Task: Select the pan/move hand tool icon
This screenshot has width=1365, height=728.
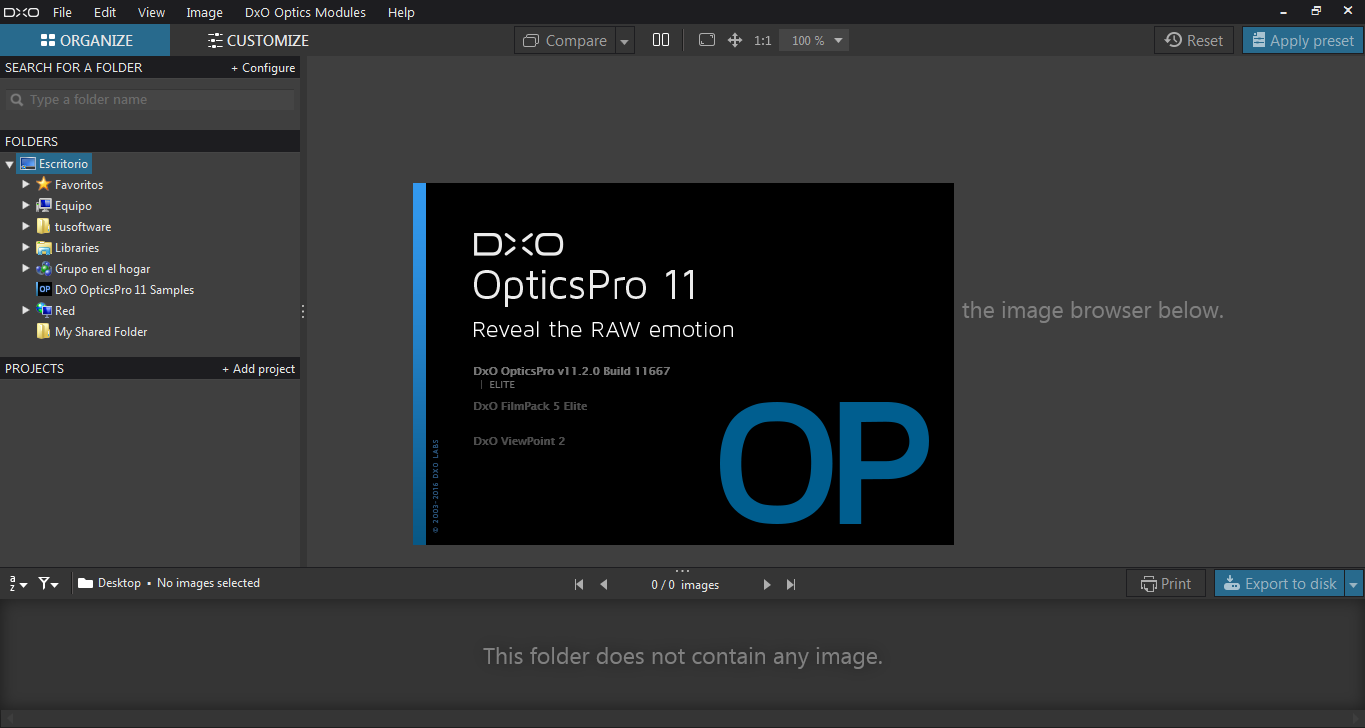Action: point(735,40)
